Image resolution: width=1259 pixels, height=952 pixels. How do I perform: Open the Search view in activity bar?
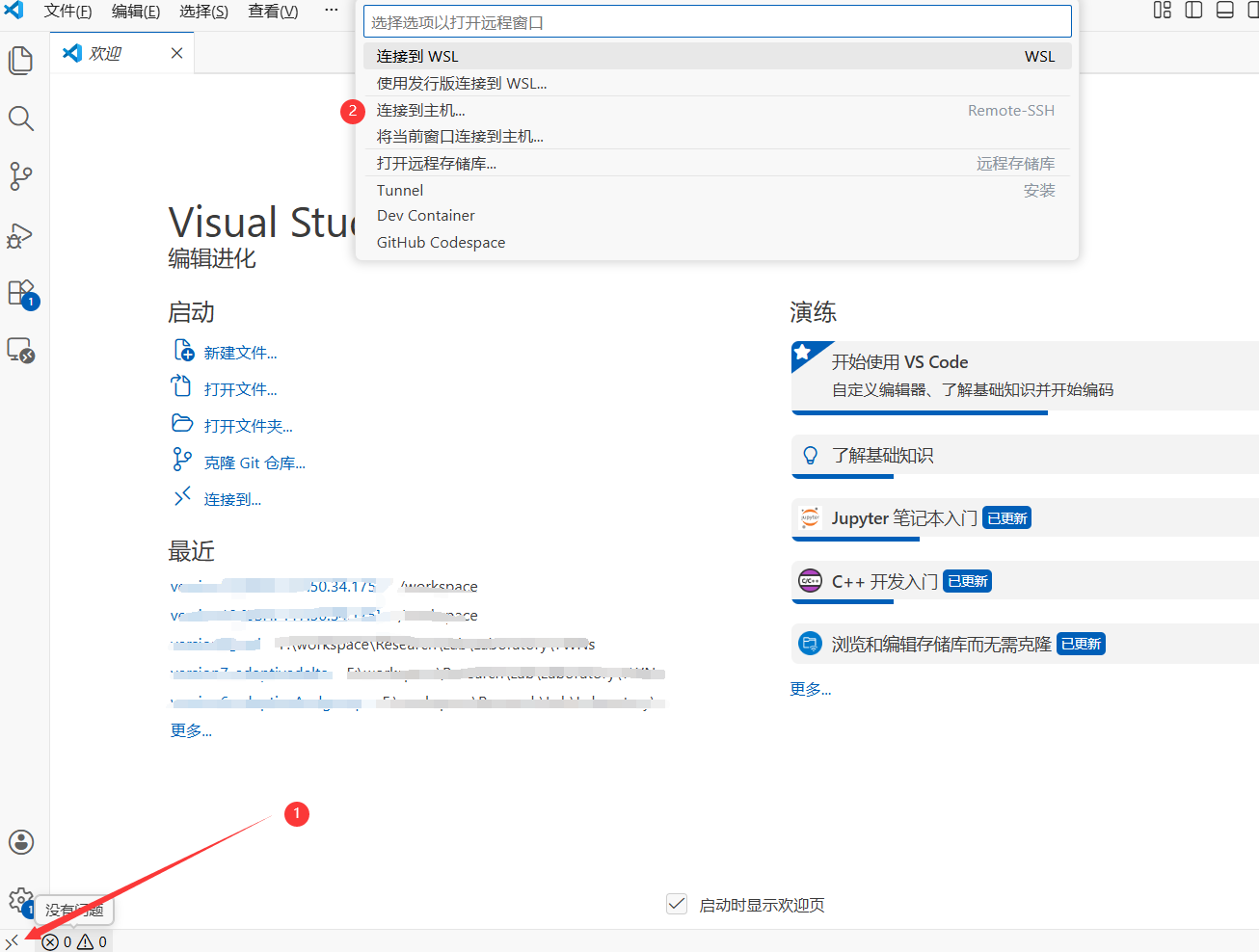[x=20, y=119]
